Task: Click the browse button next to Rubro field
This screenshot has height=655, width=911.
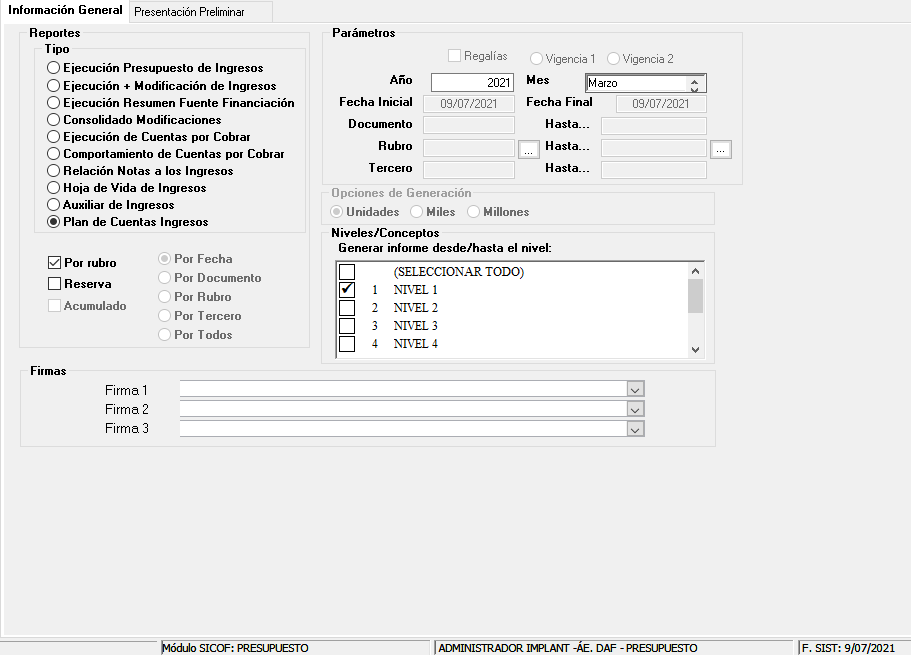Action: click(x=529, y=149)
